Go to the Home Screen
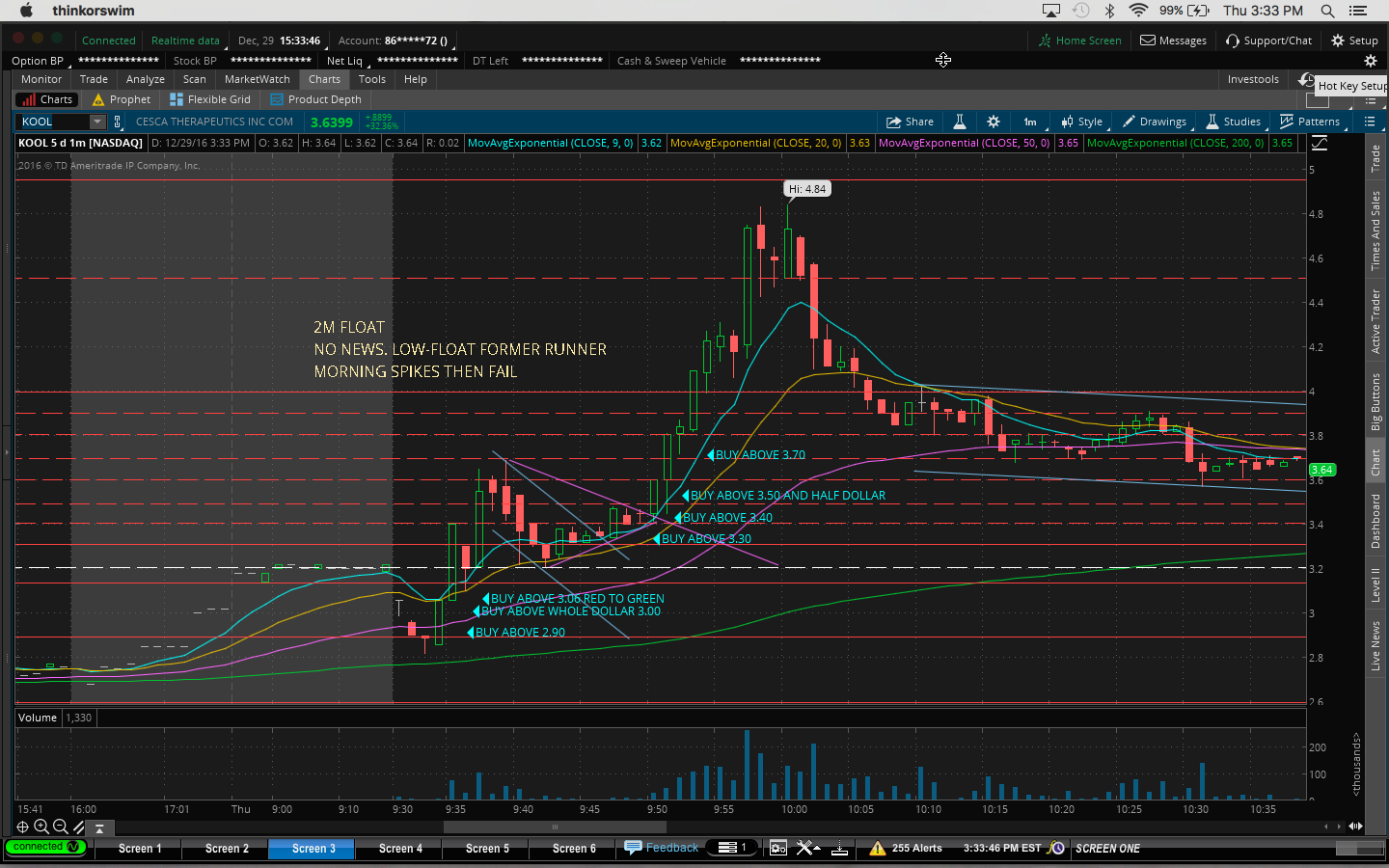Screen dimensions: 1389x868 click(x=1079, y=41)
